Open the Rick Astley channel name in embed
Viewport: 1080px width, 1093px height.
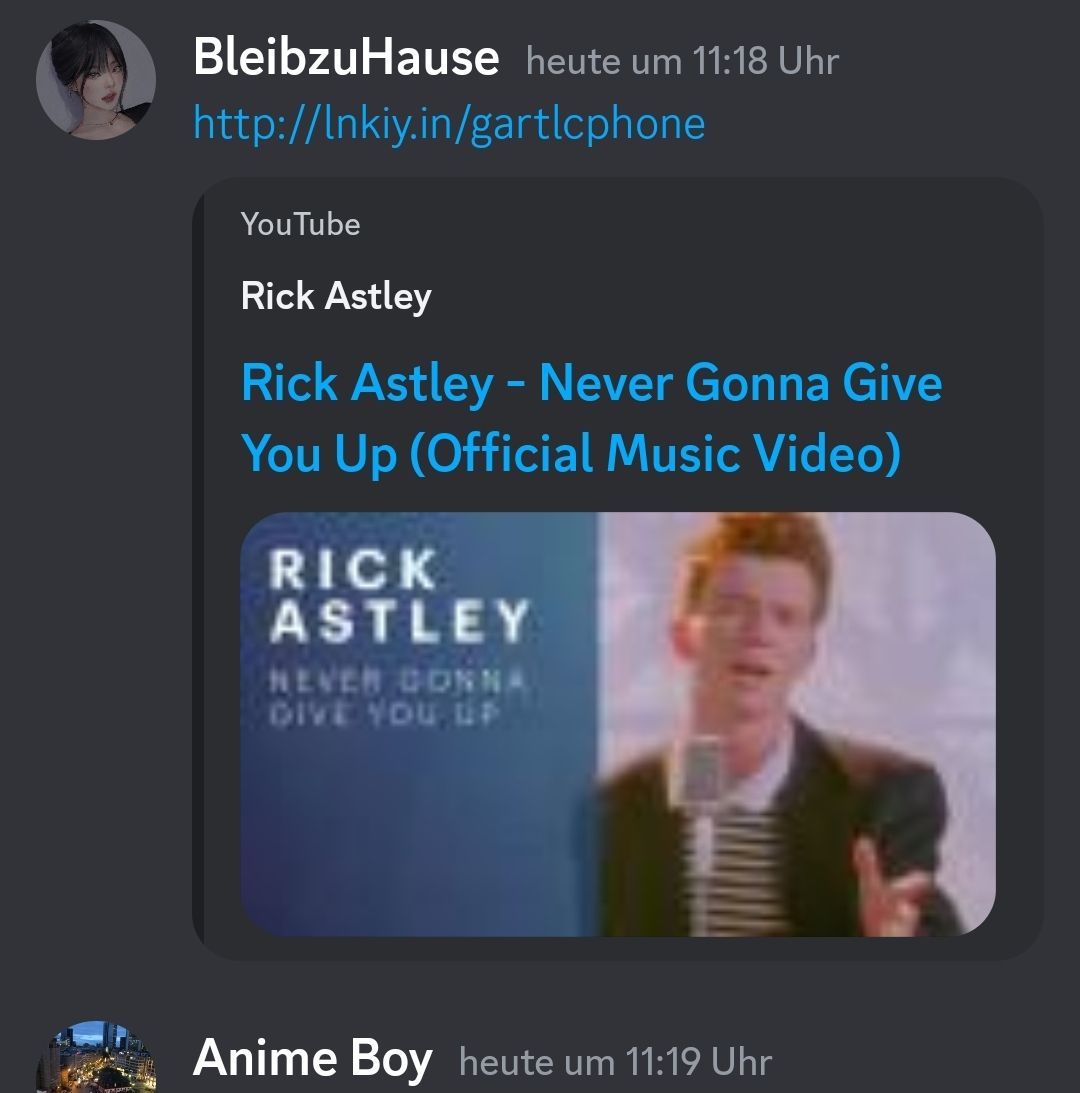pos(336,296)
